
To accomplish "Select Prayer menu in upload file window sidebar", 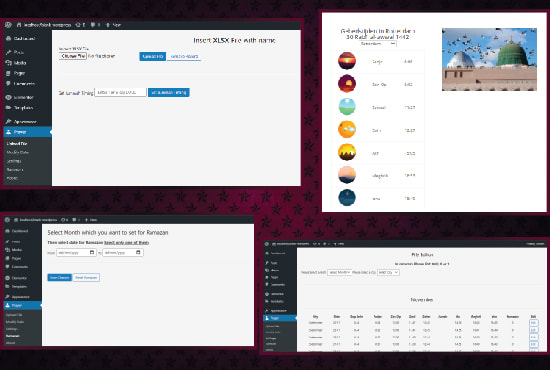I will click(27, 132).
